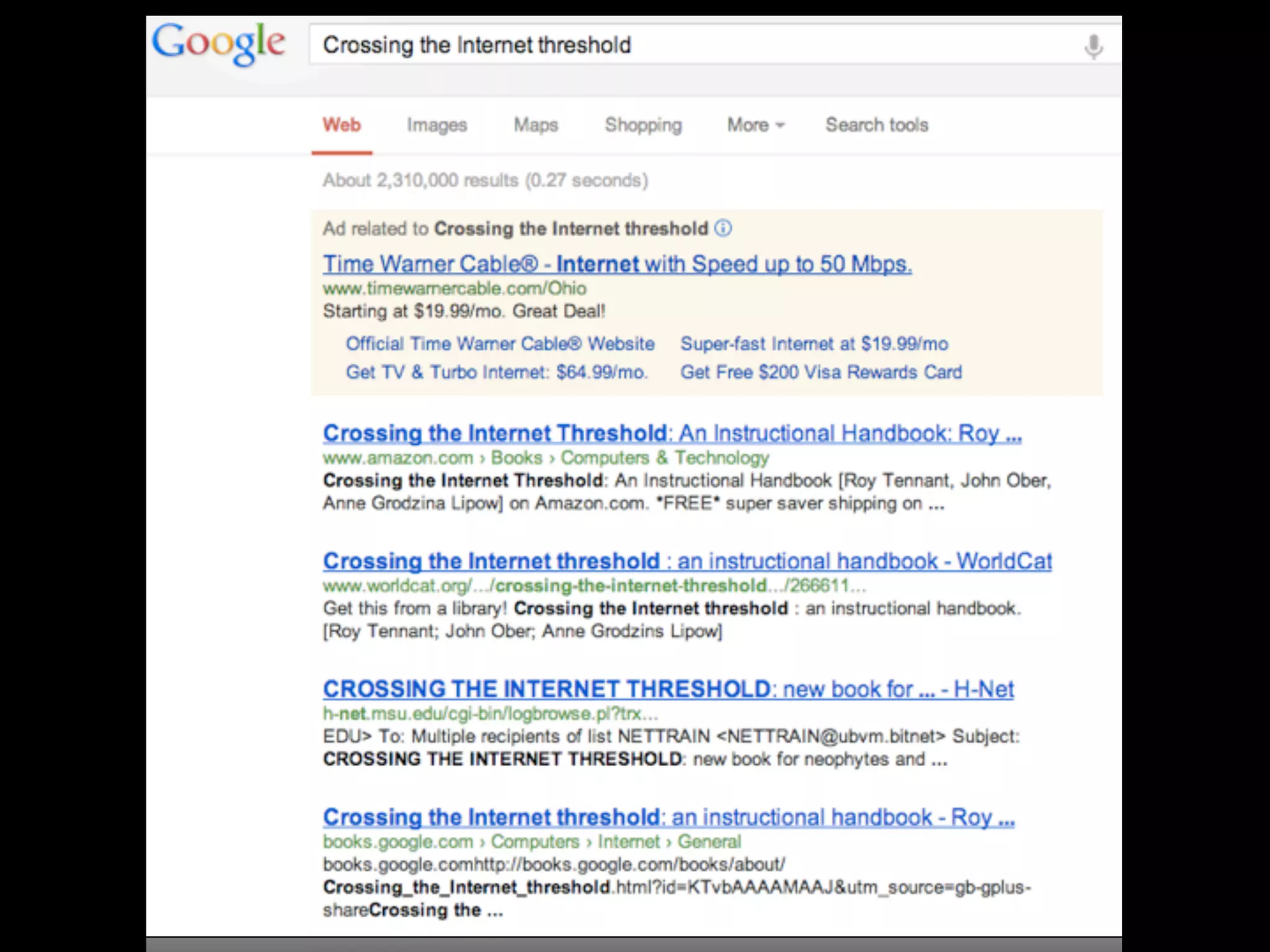1270x952 pixels.
Task: Click Super-fast Internet at $19.99/mo link
Action: 814,344
